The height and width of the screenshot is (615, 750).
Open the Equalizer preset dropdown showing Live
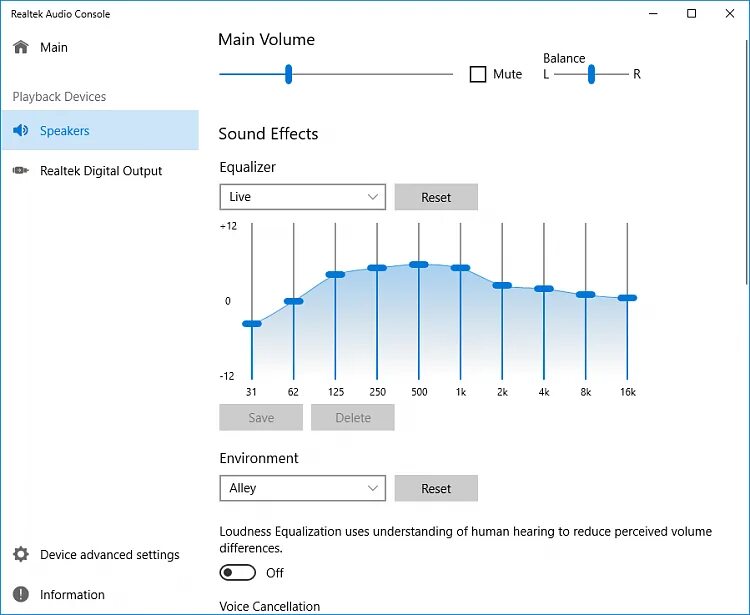(302, 197)
